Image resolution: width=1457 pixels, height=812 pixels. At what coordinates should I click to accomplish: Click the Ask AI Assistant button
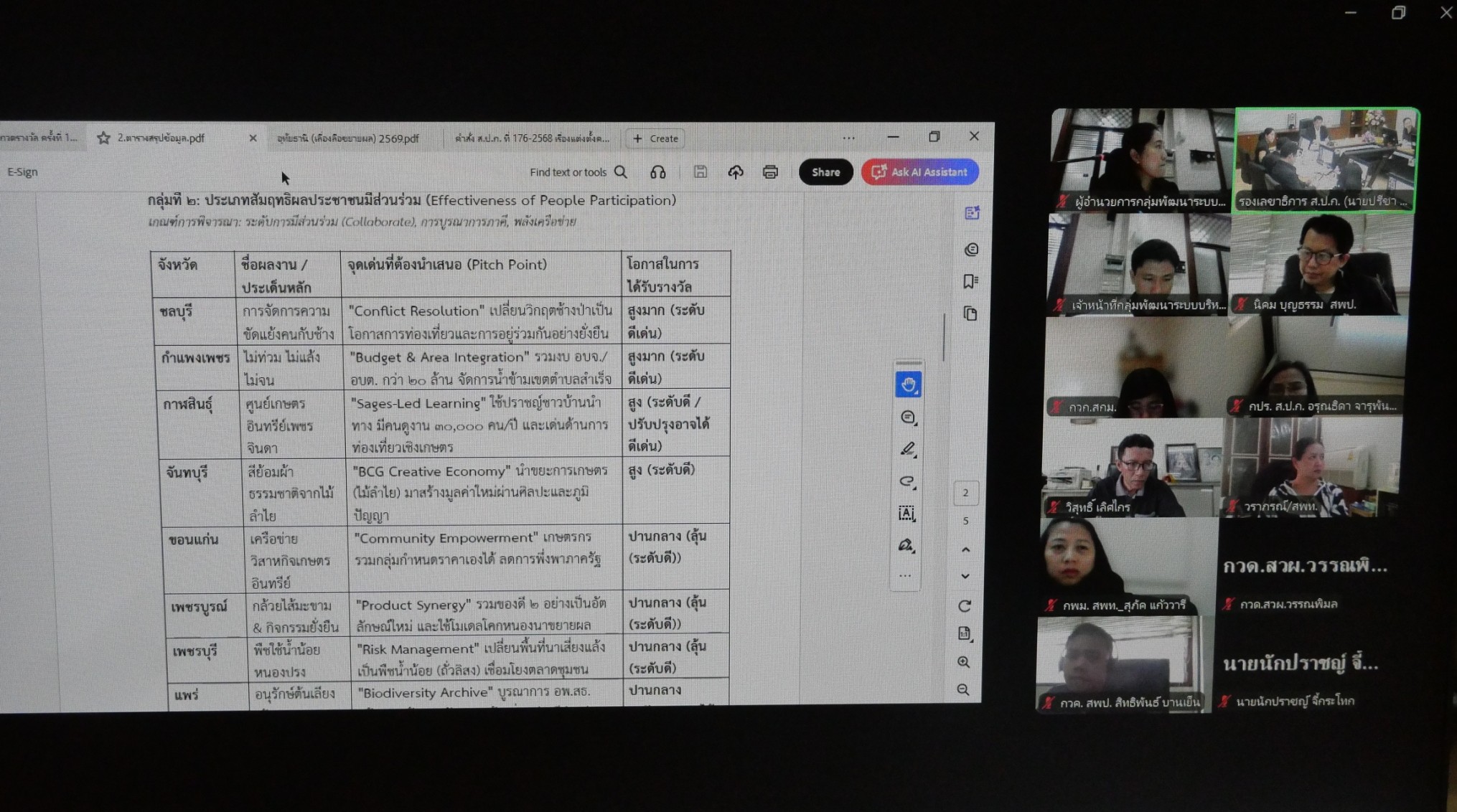click(x=919, y=172)
